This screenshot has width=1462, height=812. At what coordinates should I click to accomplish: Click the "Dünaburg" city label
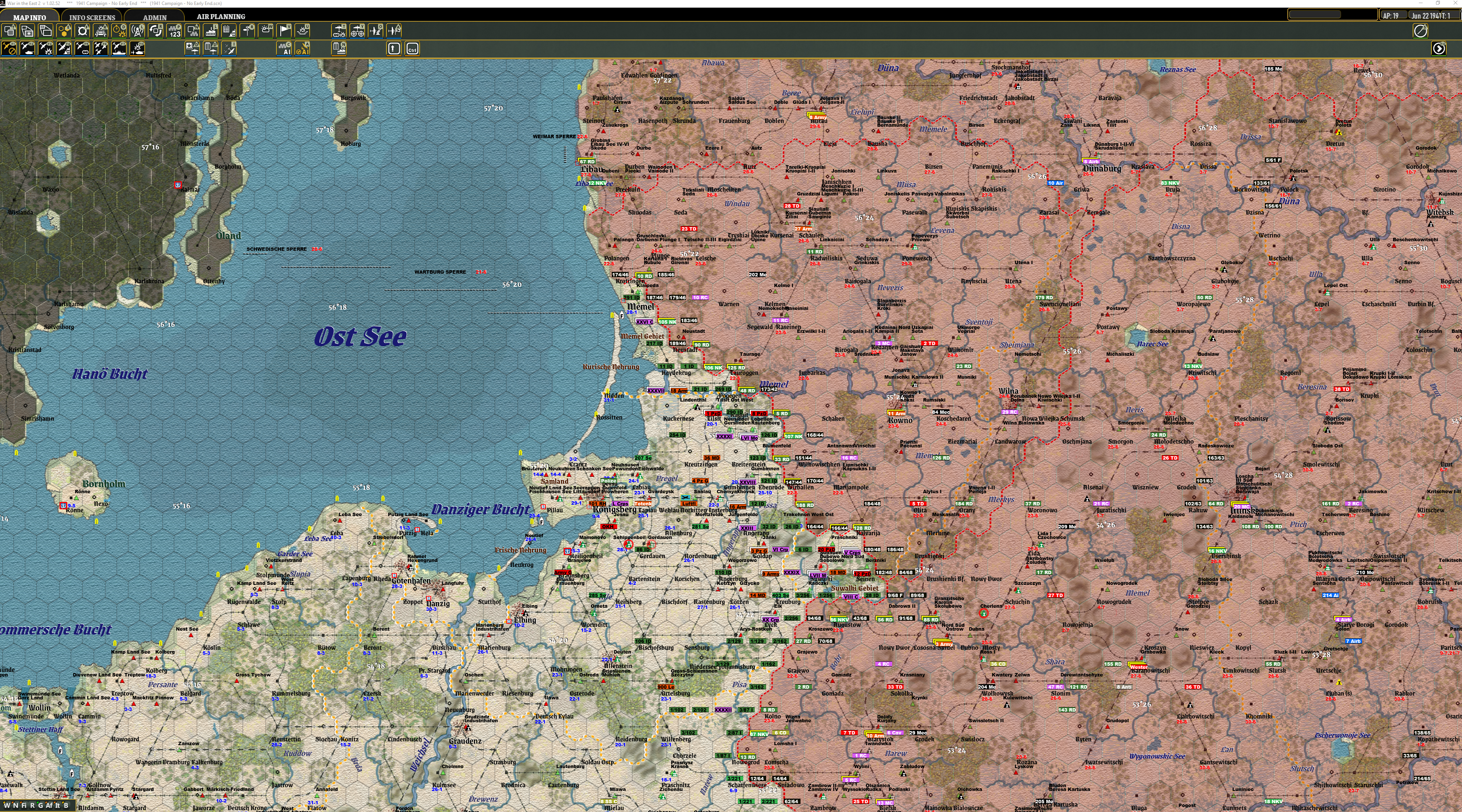pos(1101,168)
